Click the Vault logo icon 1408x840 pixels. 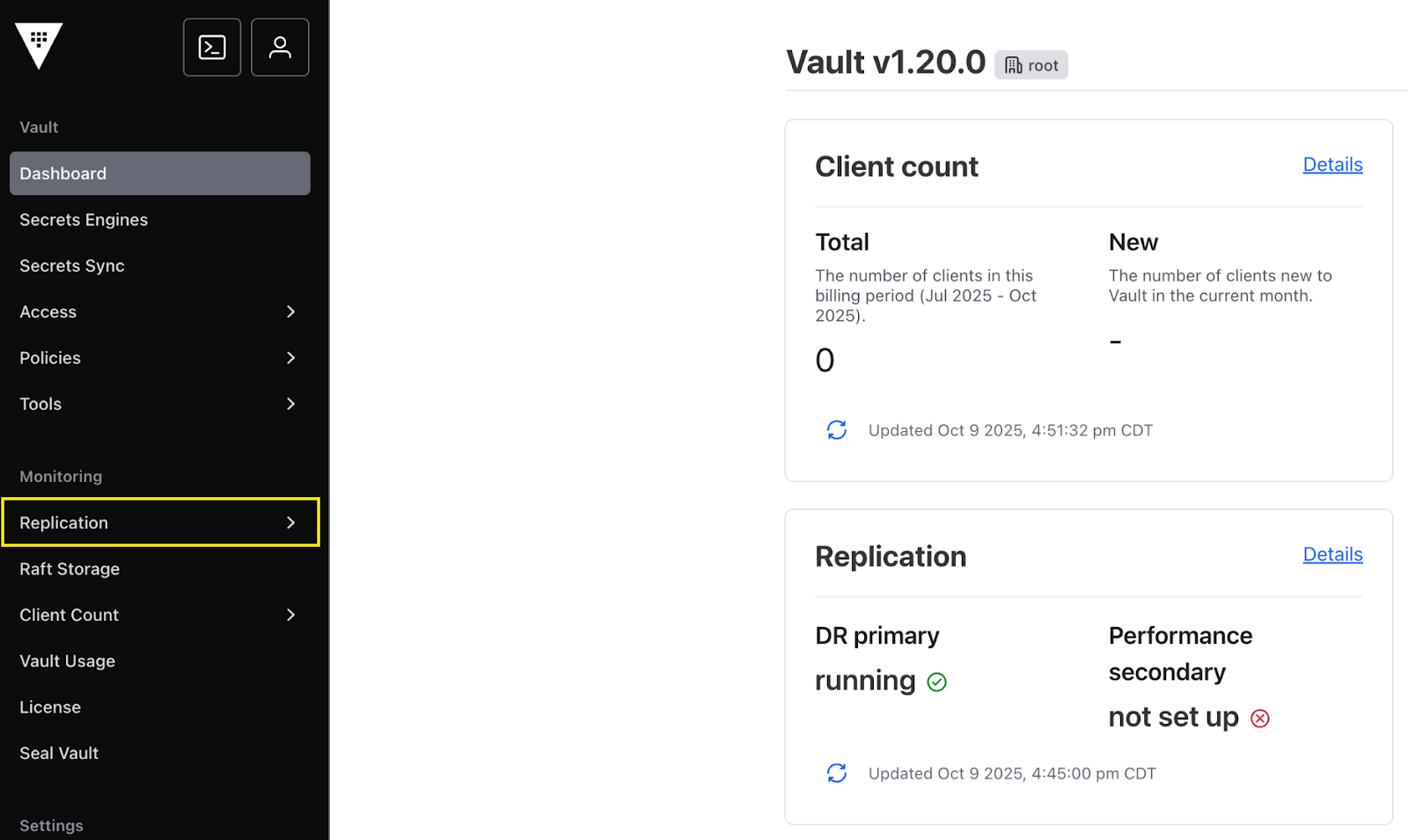39,46
